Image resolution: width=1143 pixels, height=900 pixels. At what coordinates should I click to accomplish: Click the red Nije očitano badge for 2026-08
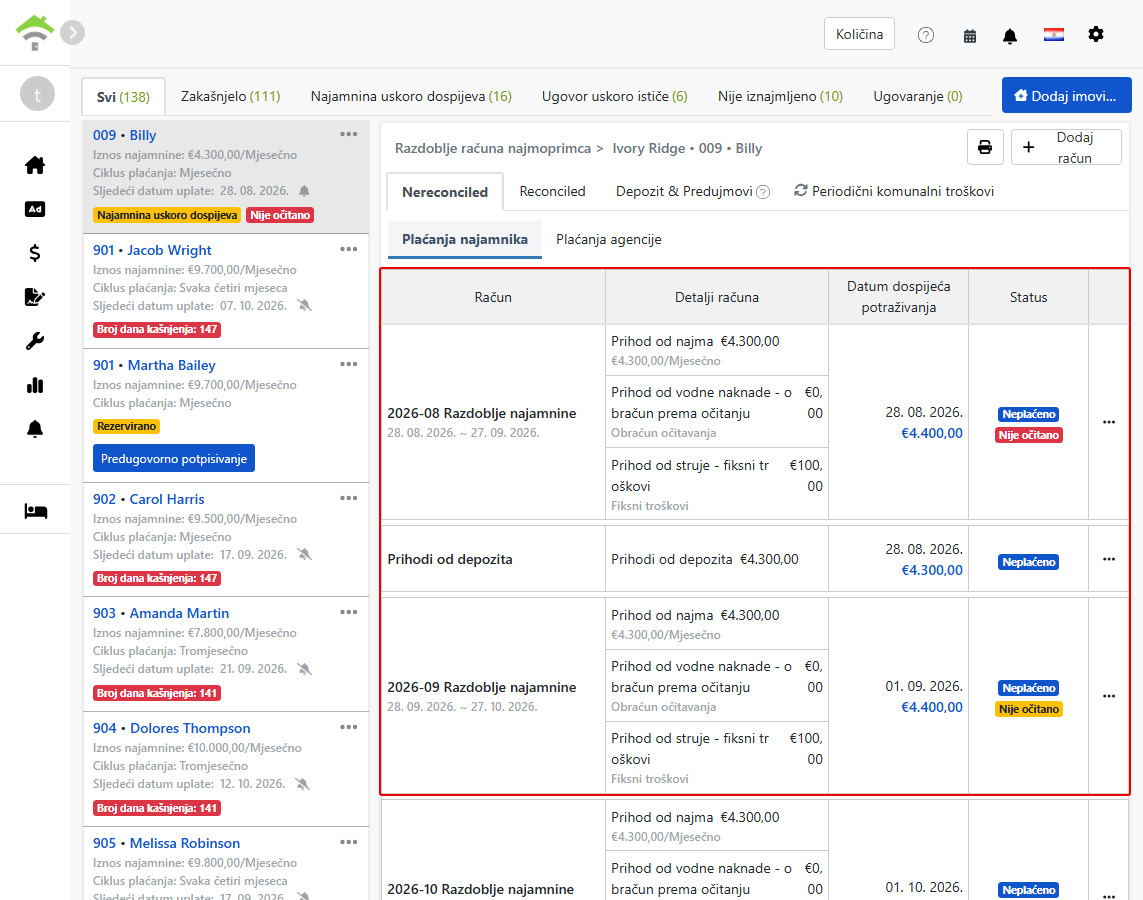click(1029, 435)
